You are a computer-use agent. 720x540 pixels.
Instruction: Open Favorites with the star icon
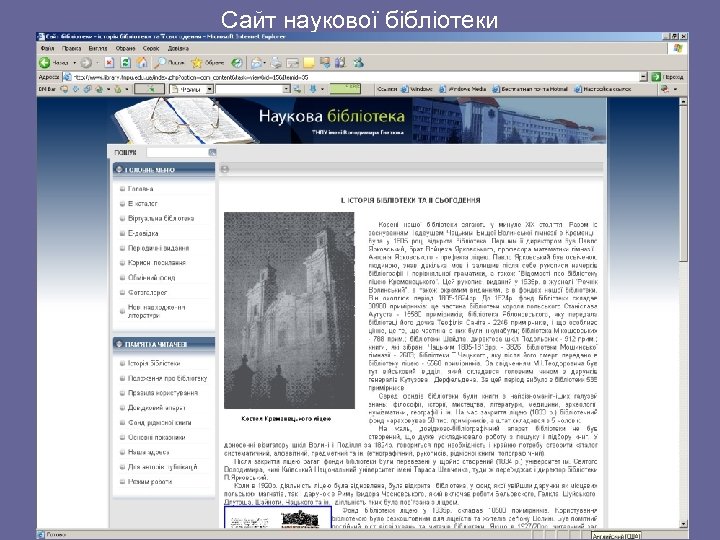click(x=197, y=62)
